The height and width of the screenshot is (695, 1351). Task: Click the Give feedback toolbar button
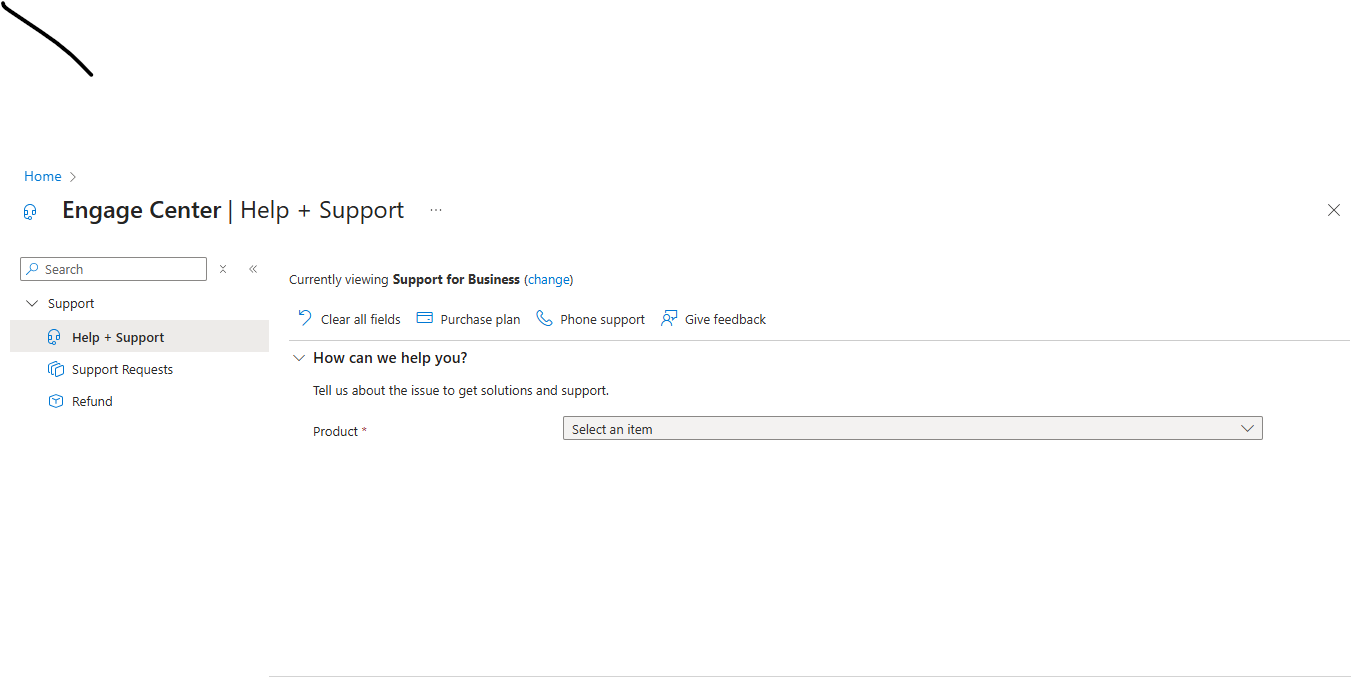point(713,319)
